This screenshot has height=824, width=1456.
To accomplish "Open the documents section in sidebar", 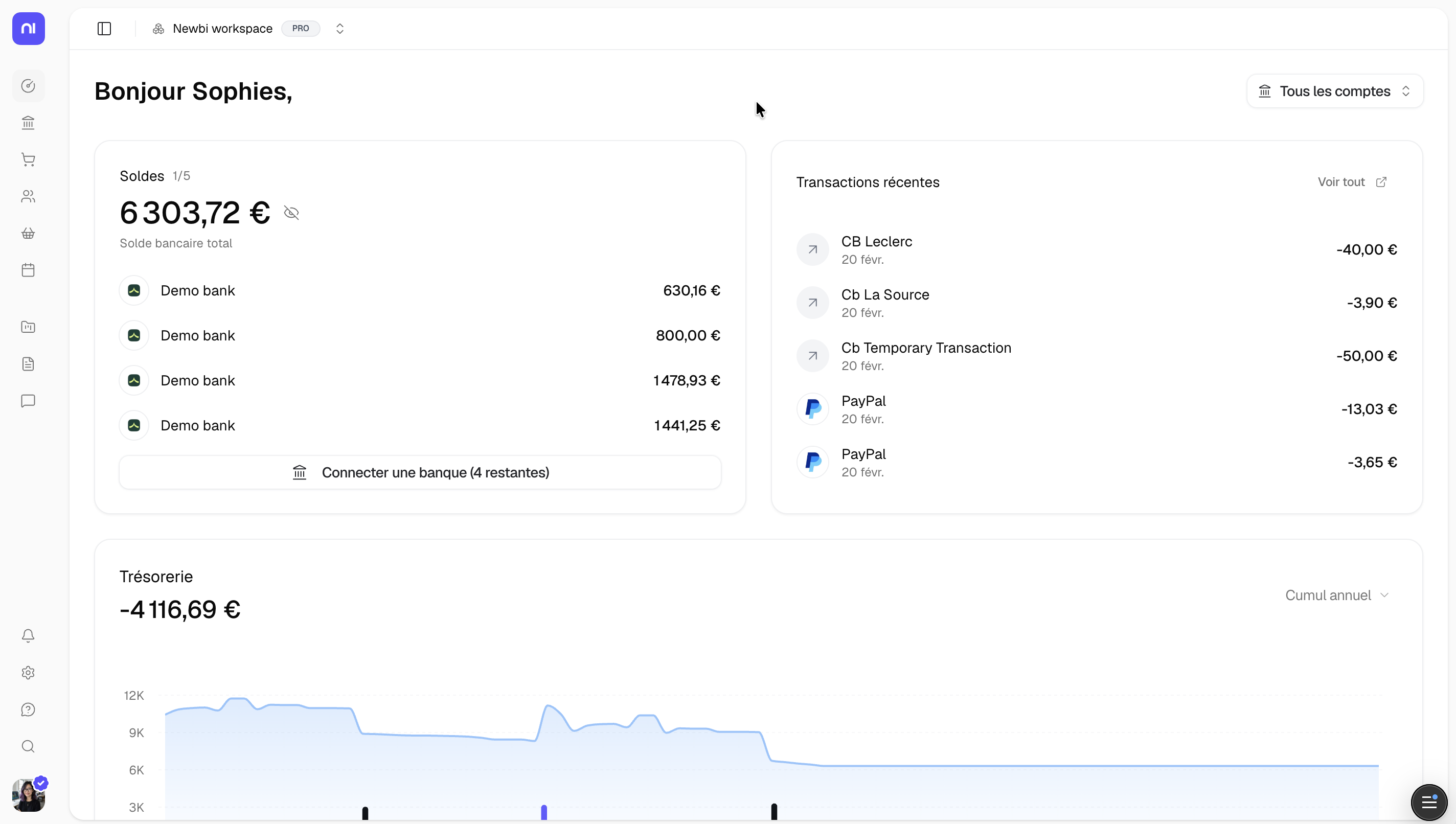I will click(x=28, y=364).
